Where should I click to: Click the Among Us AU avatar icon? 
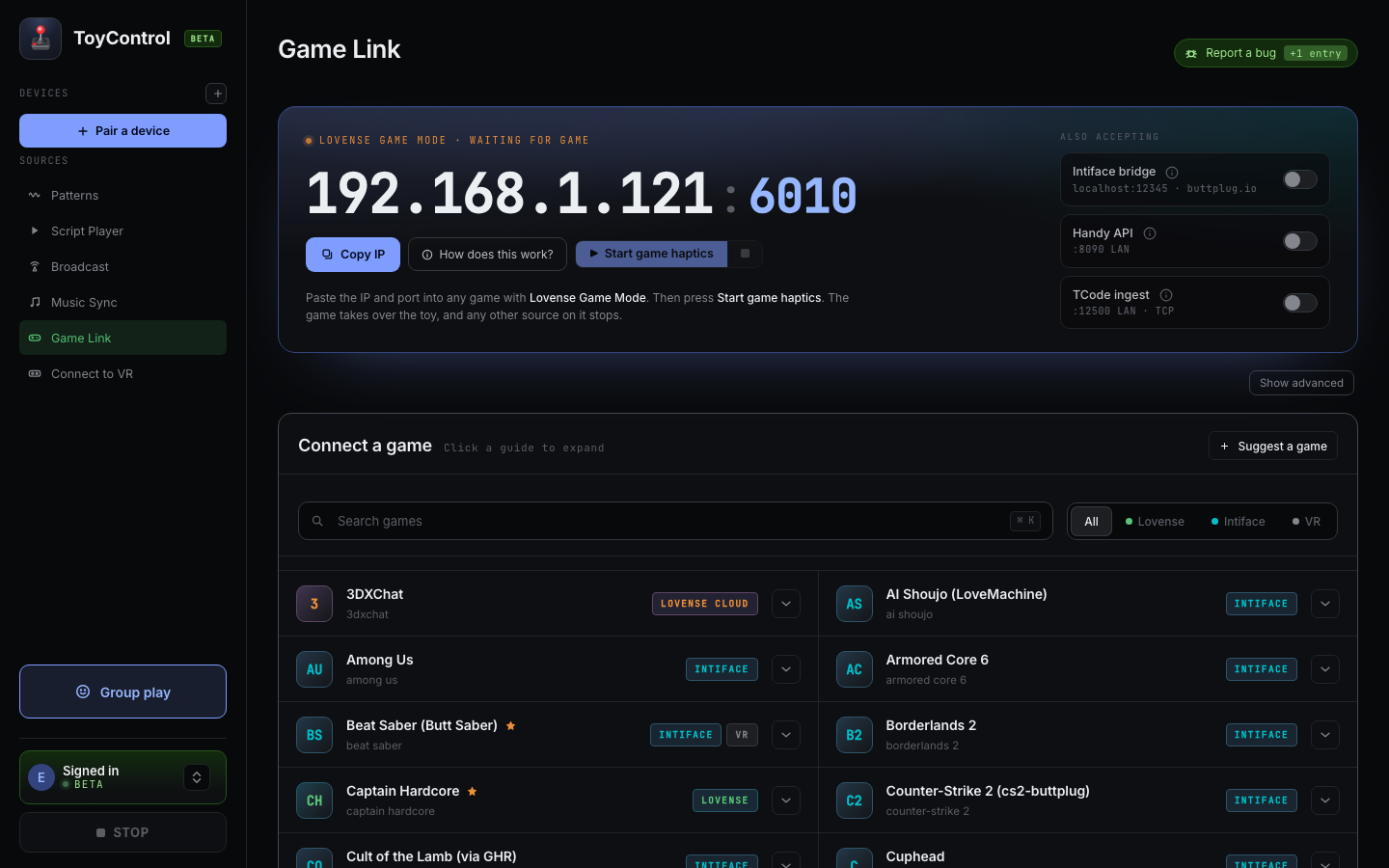pos(314,669)
